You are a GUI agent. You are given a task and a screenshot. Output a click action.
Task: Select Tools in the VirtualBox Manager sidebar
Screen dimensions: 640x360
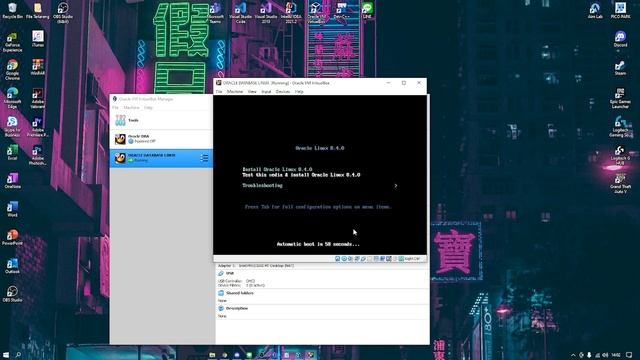point(161,120)
